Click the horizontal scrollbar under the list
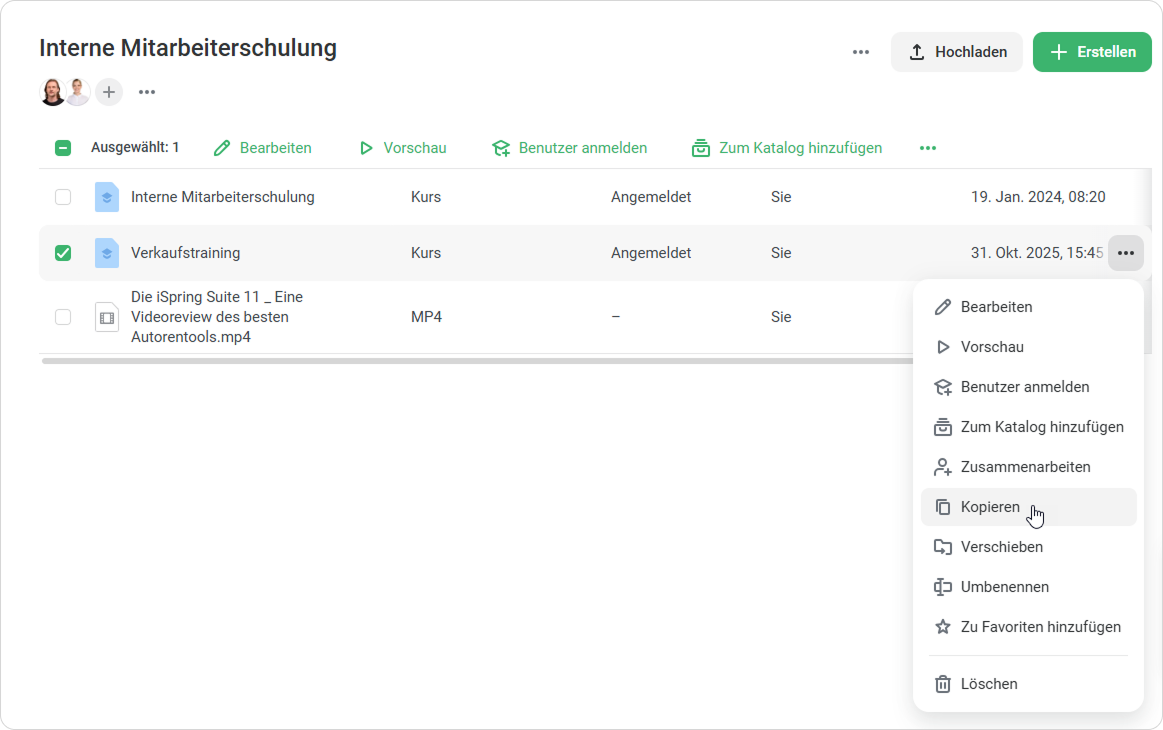Viewport: 1163px width, 730px height. pyautogui.click(x=470, y=361)
